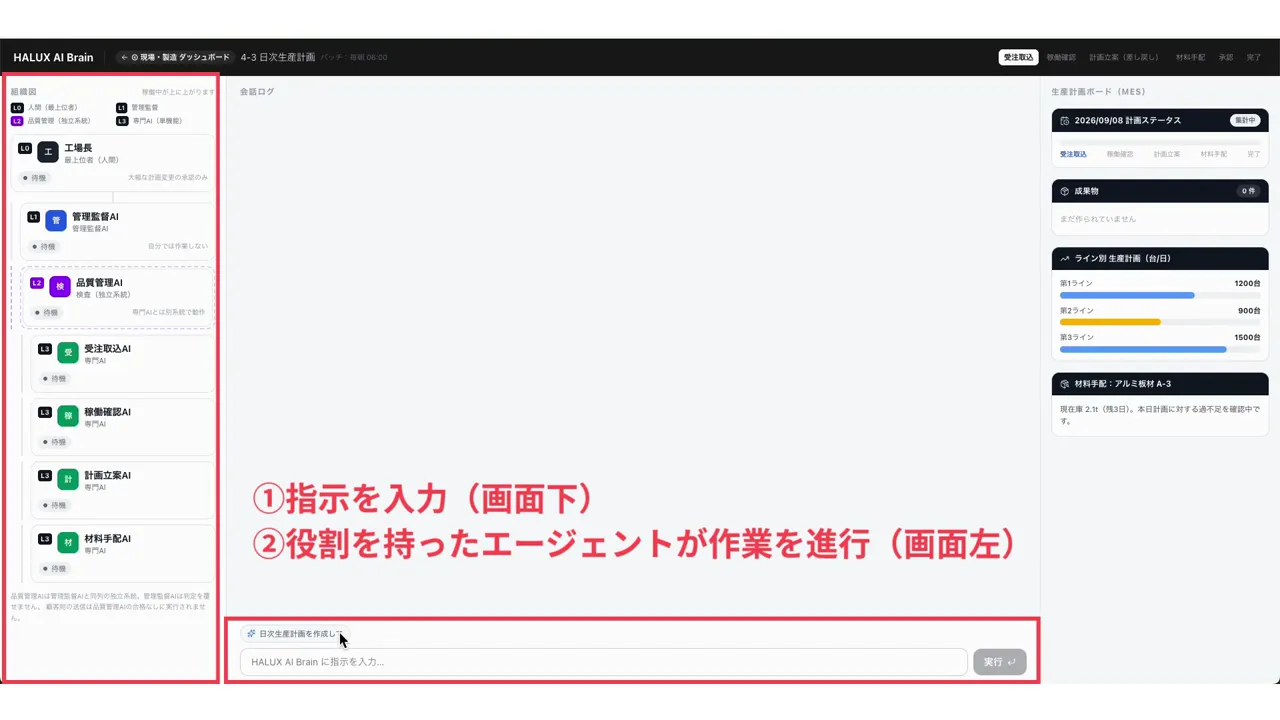Click the blue 管理監督AI avatar icon

56,220
